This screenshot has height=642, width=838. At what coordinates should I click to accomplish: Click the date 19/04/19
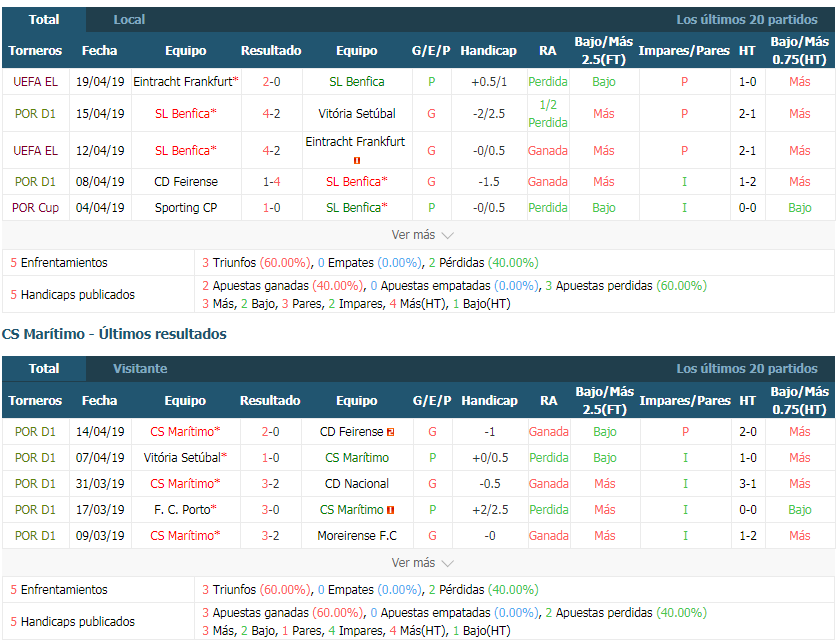pos(100,82)
